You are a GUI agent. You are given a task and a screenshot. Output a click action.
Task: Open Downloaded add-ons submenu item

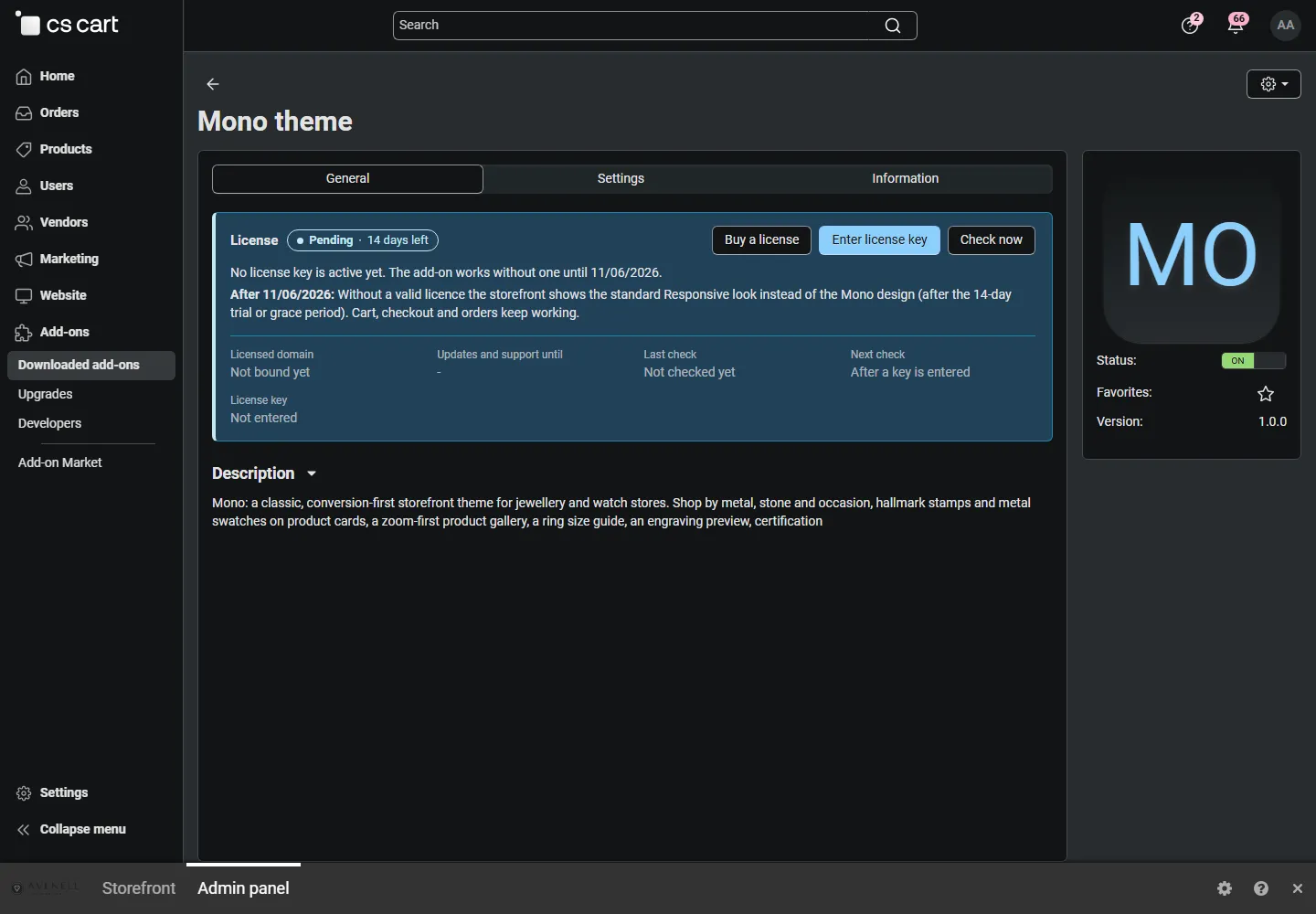coord(91,366)
